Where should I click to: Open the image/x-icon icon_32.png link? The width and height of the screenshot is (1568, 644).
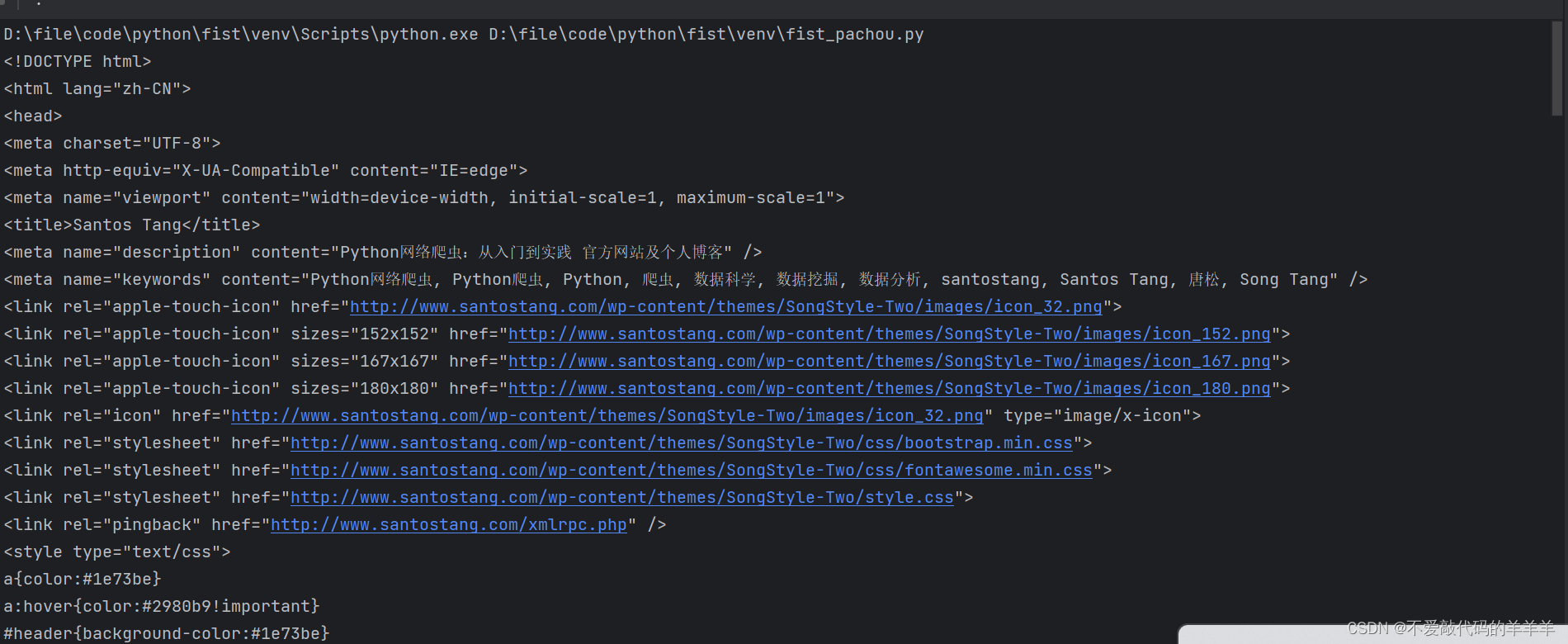point(607,416)
